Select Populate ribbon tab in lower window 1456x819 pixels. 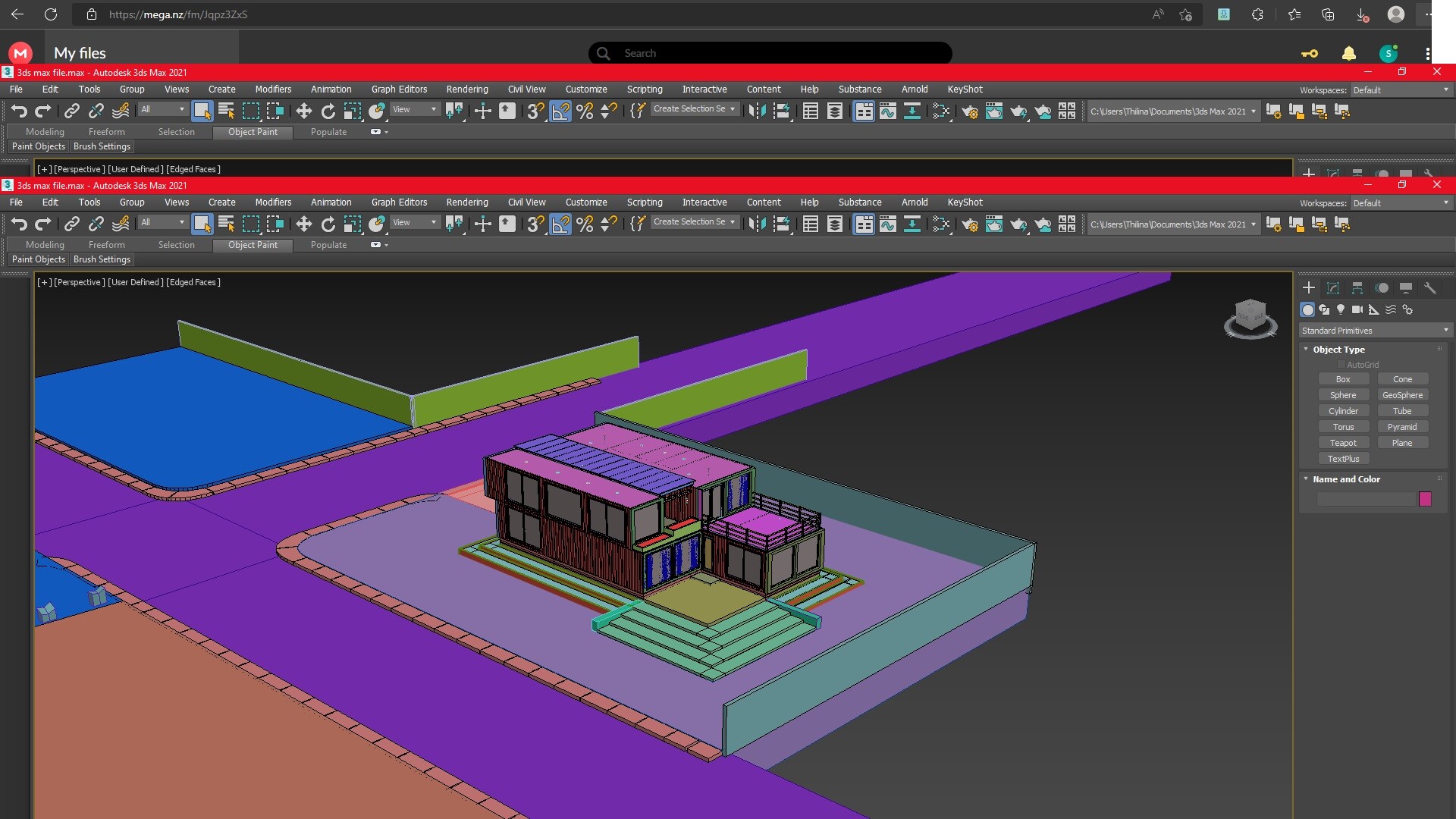tap(328, 245)
